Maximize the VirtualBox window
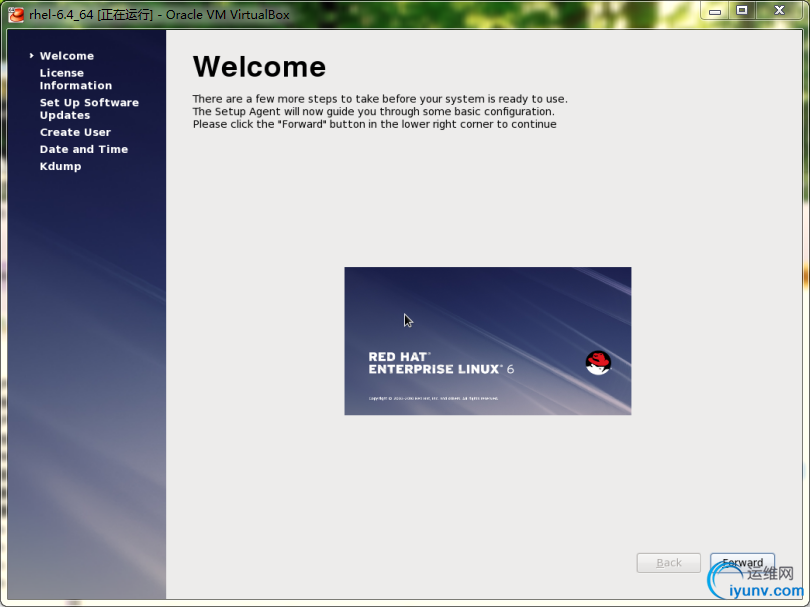Screen dimensions: 810x607 [x=742, y=10]
